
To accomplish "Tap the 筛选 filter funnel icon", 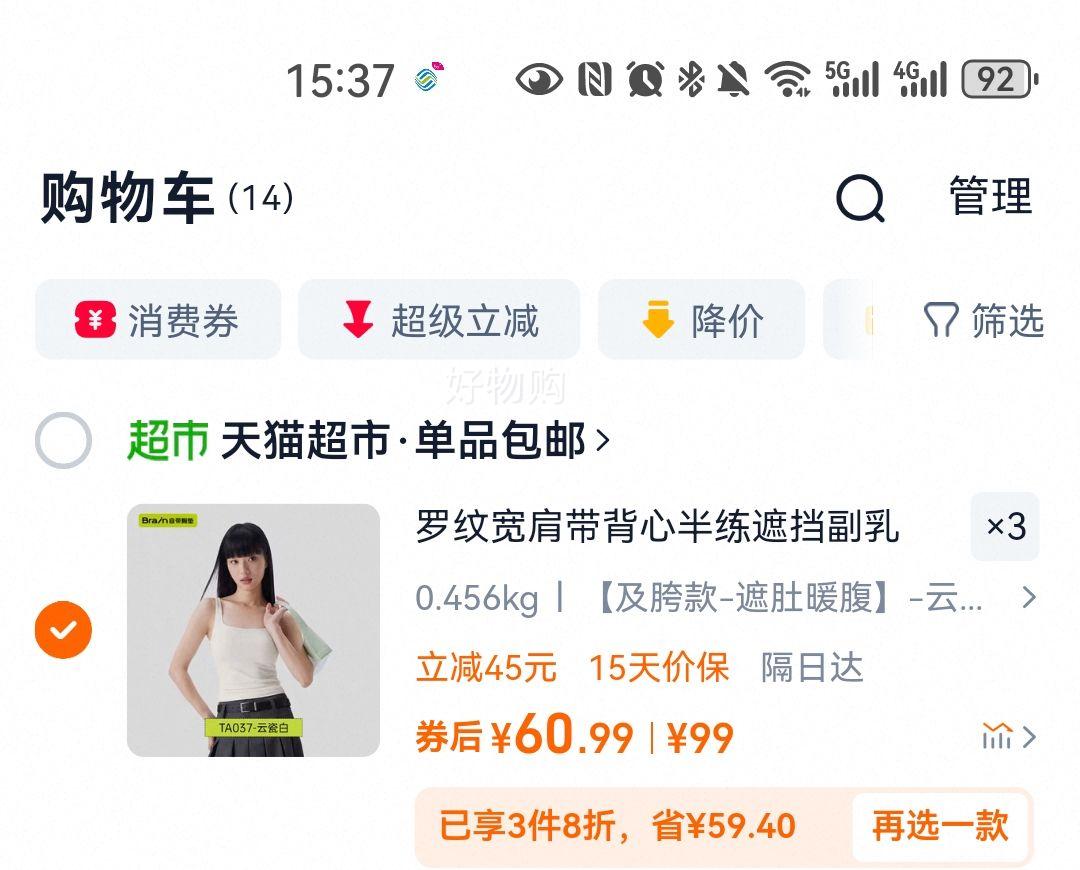I will (x=941, y=320).
